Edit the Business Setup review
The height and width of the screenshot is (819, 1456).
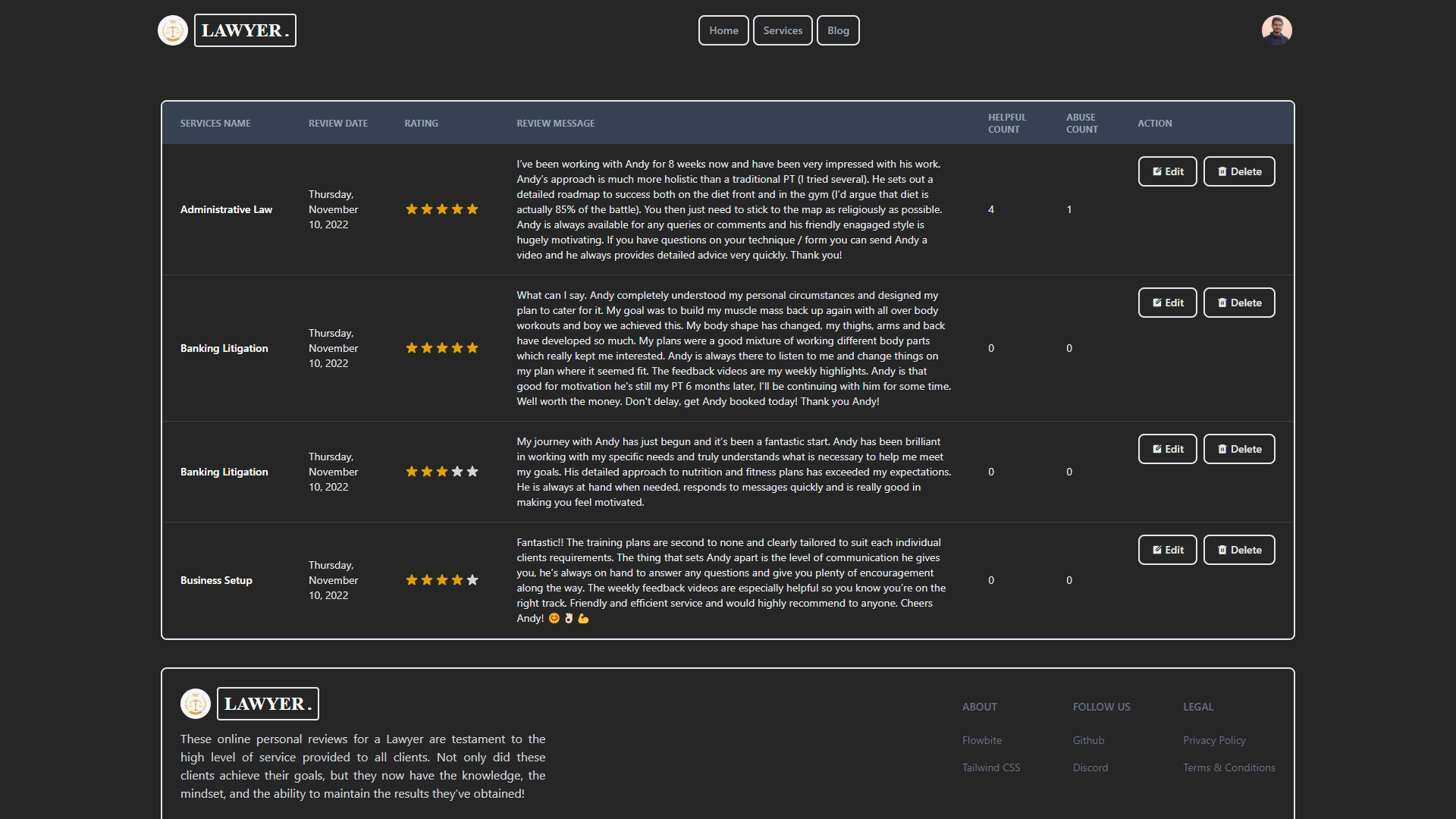click(x=1167, y=550)
